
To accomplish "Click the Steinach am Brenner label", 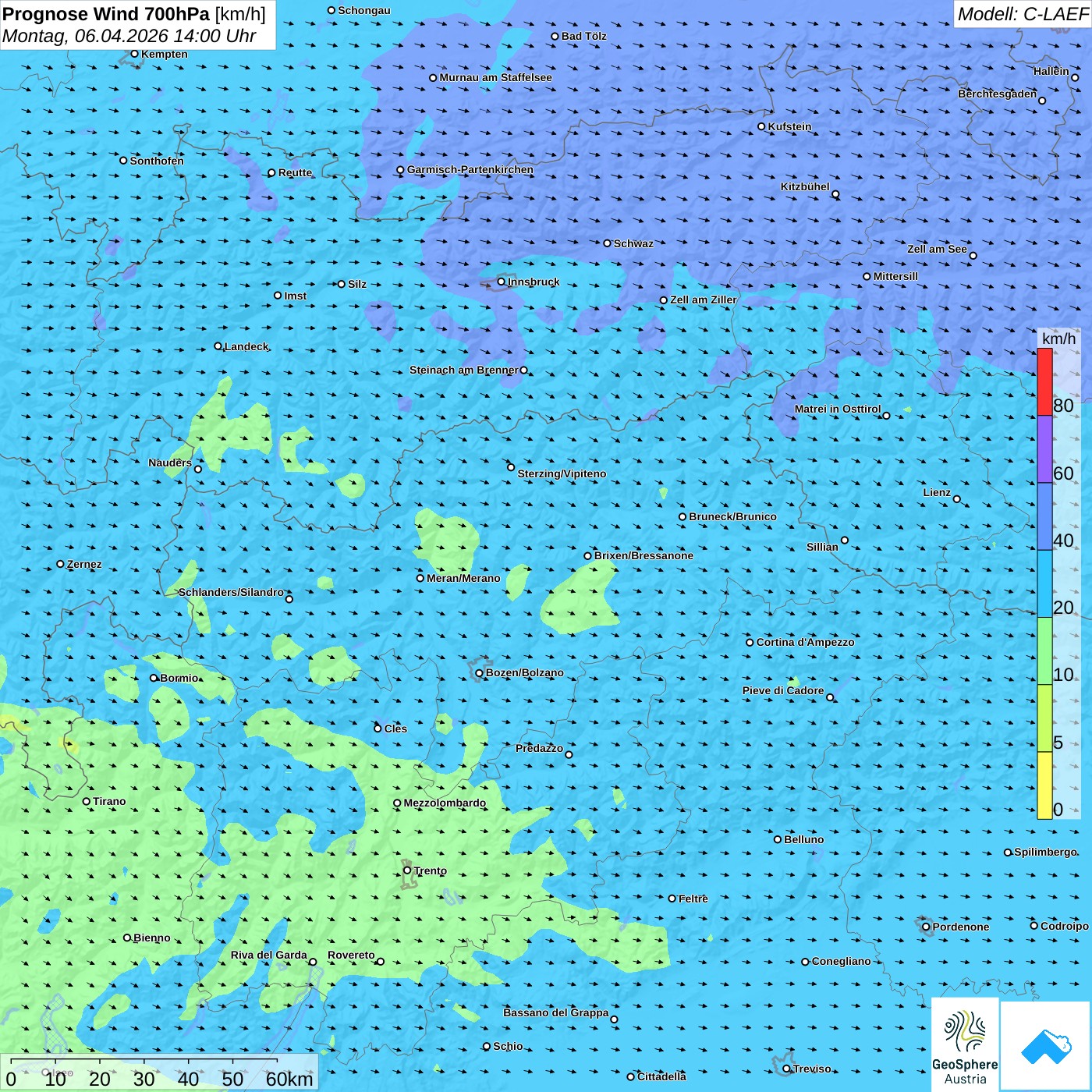I will pyautogui.click(x=463, y=370).
